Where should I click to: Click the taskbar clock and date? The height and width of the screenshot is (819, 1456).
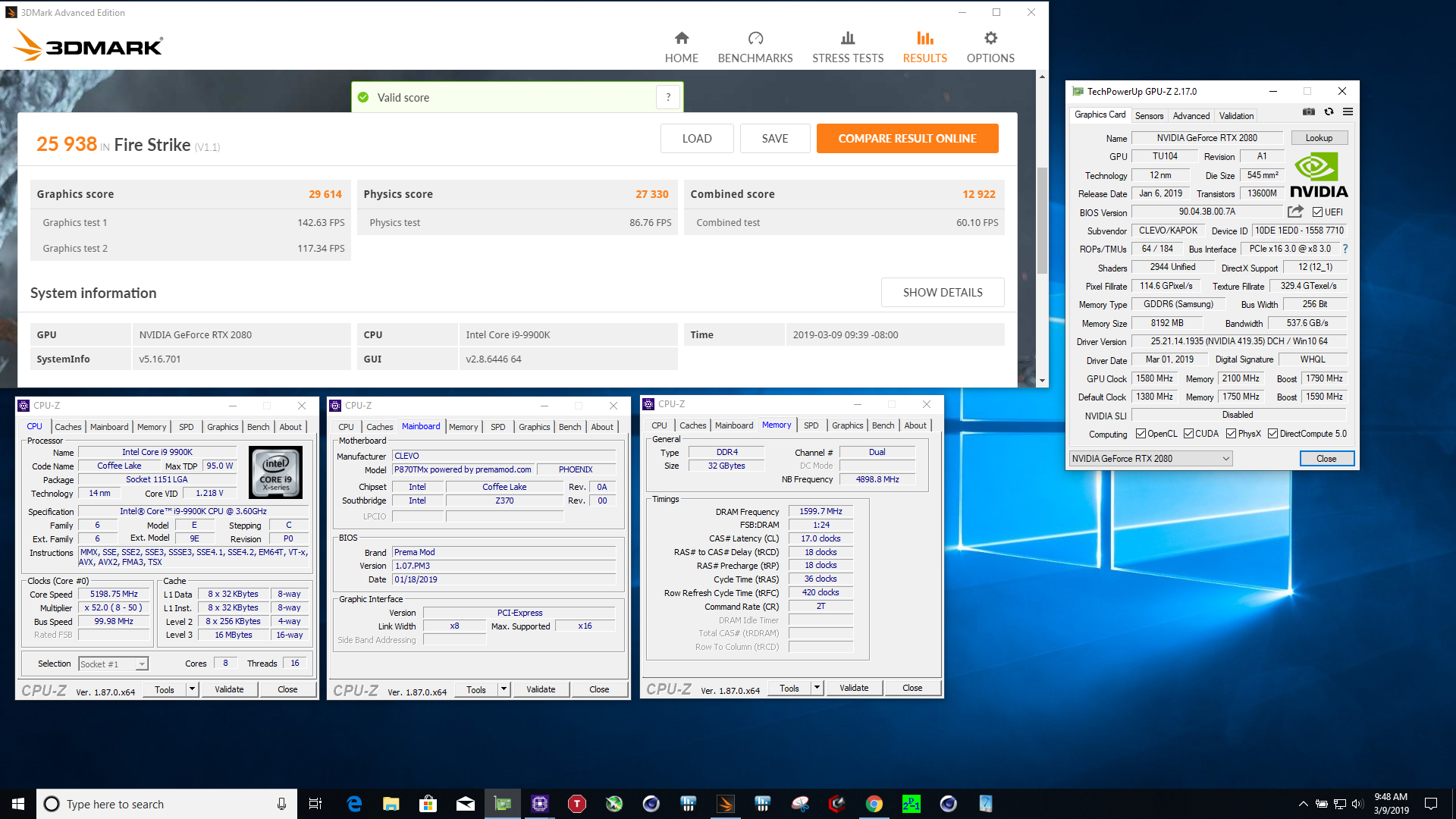pos(1391,804)
